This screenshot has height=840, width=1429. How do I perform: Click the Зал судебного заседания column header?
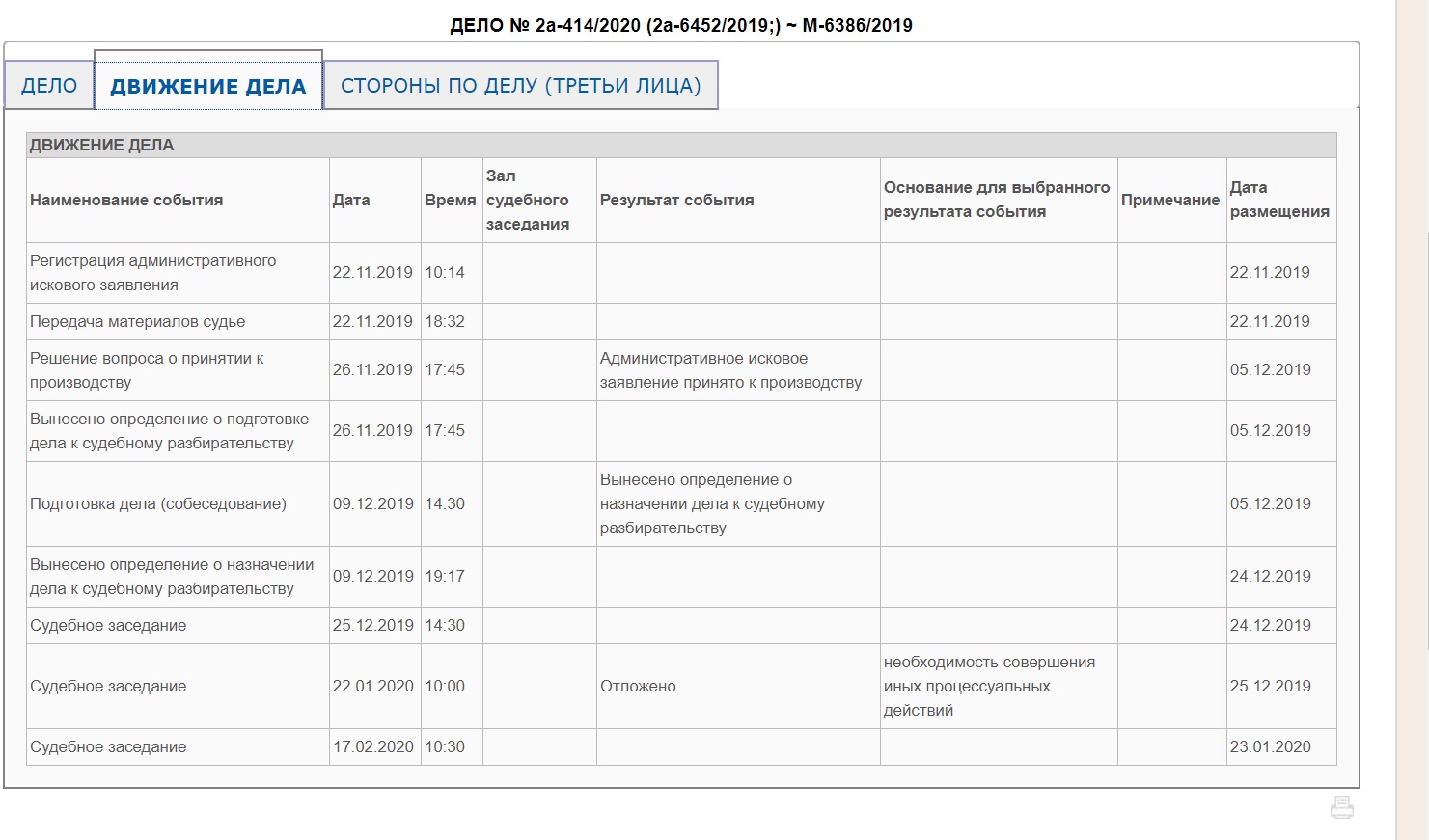click(527, 200)
